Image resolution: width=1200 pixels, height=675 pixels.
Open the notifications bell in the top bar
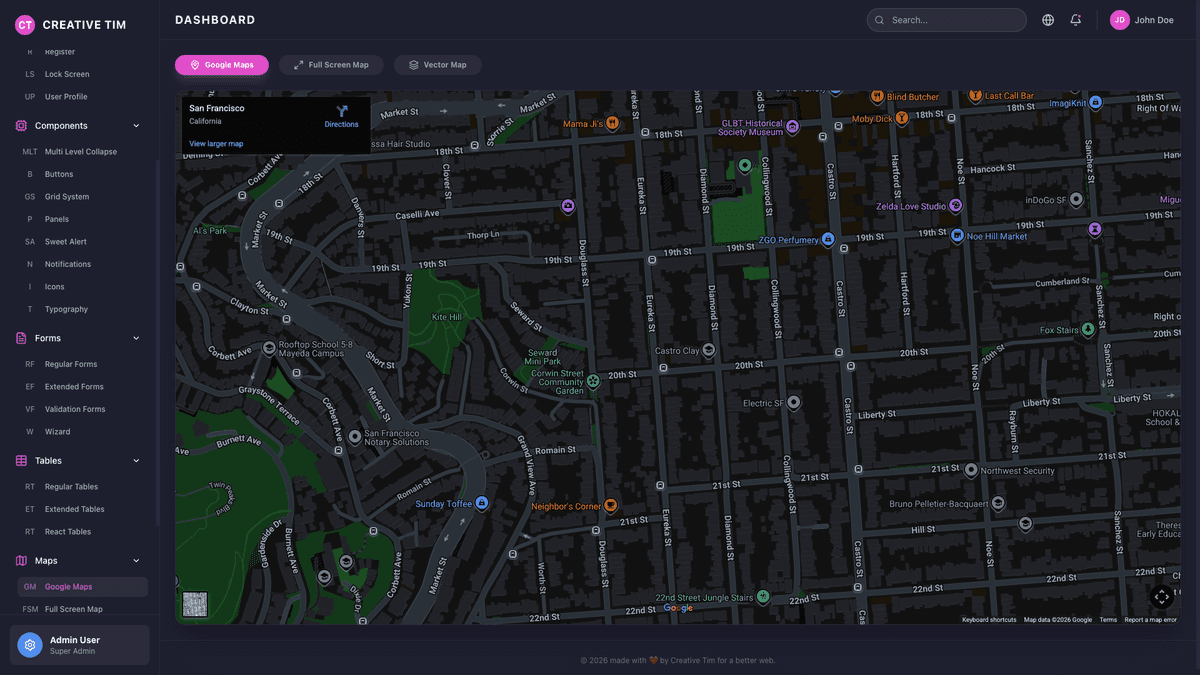(x=1075, y=19)
